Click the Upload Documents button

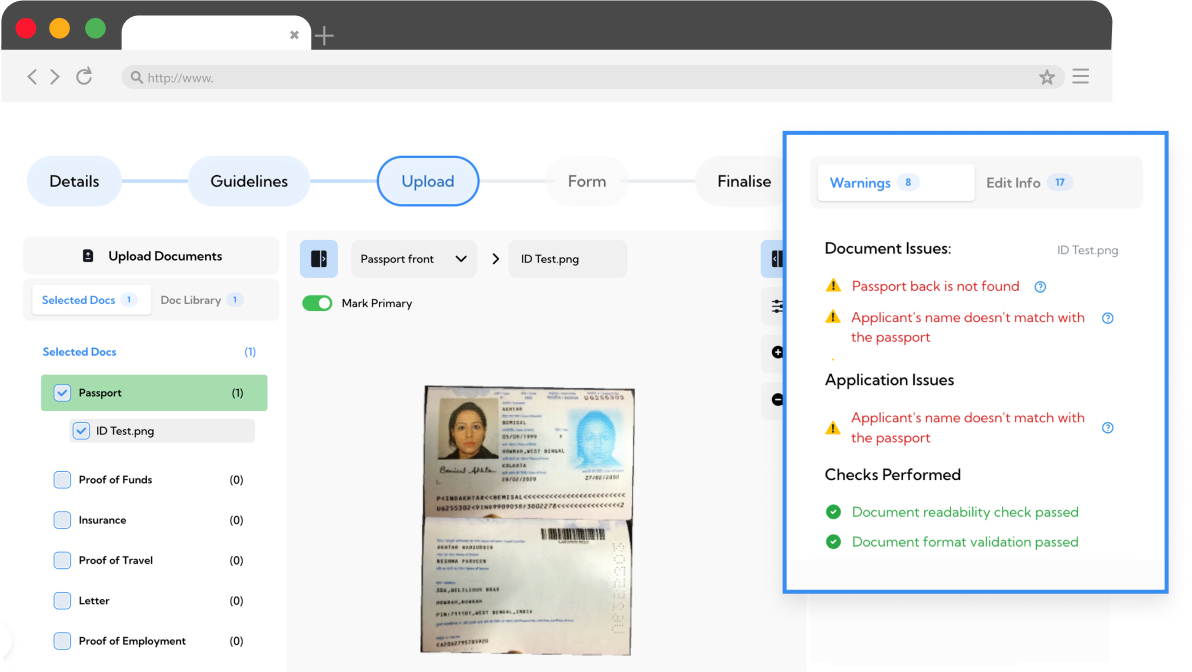point(151,256)
